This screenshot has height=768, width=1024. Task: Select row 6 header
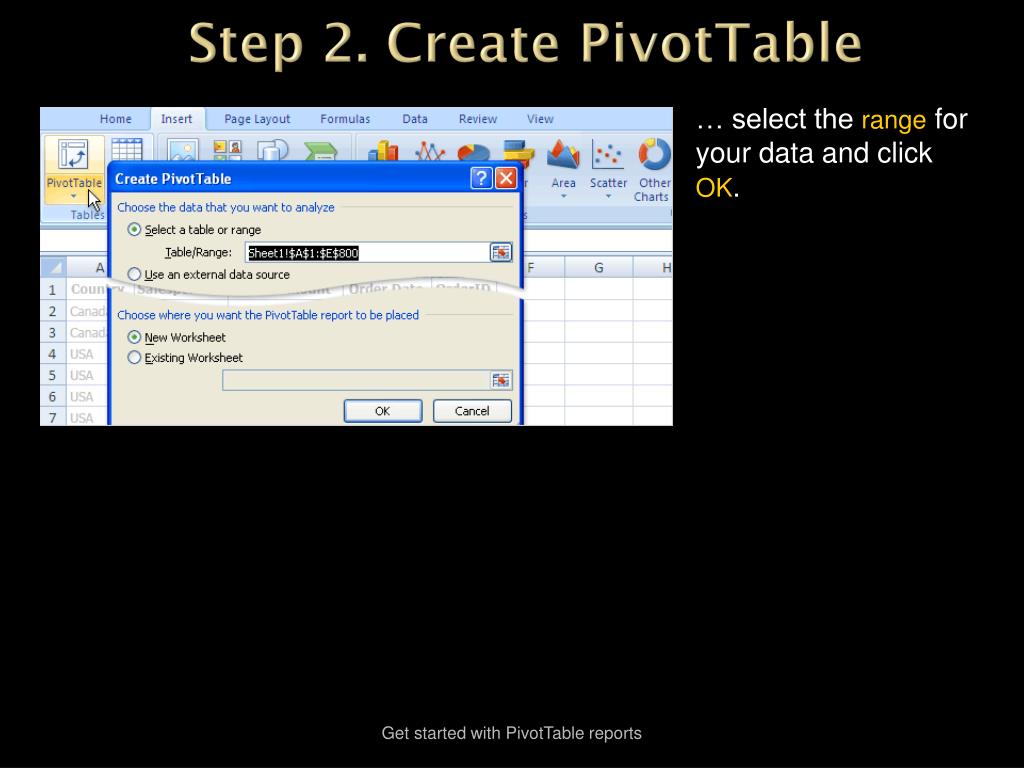(x=53, y=396)
